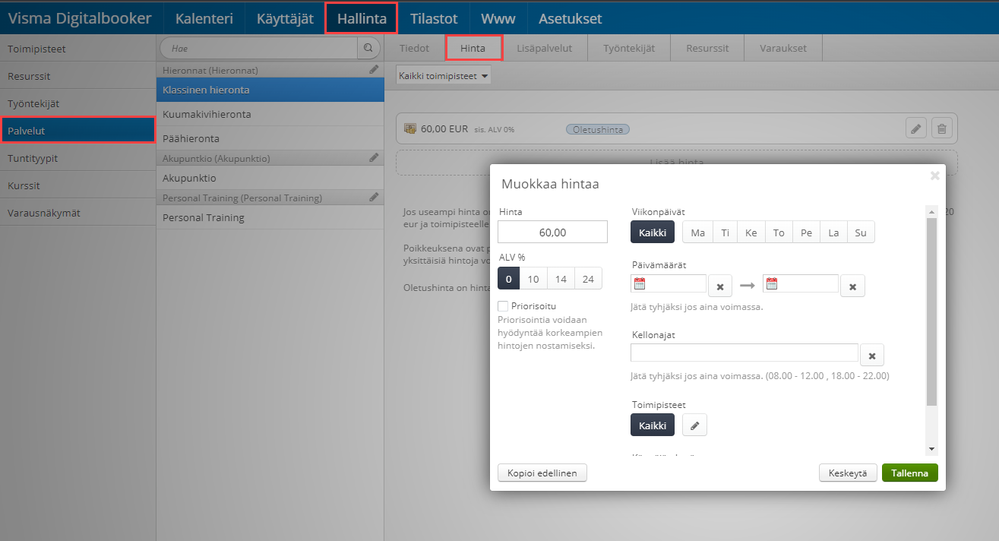The width and height of the screenshot is (999, 541).
Task: Clear the end date with x button
Action: [852, 286]
